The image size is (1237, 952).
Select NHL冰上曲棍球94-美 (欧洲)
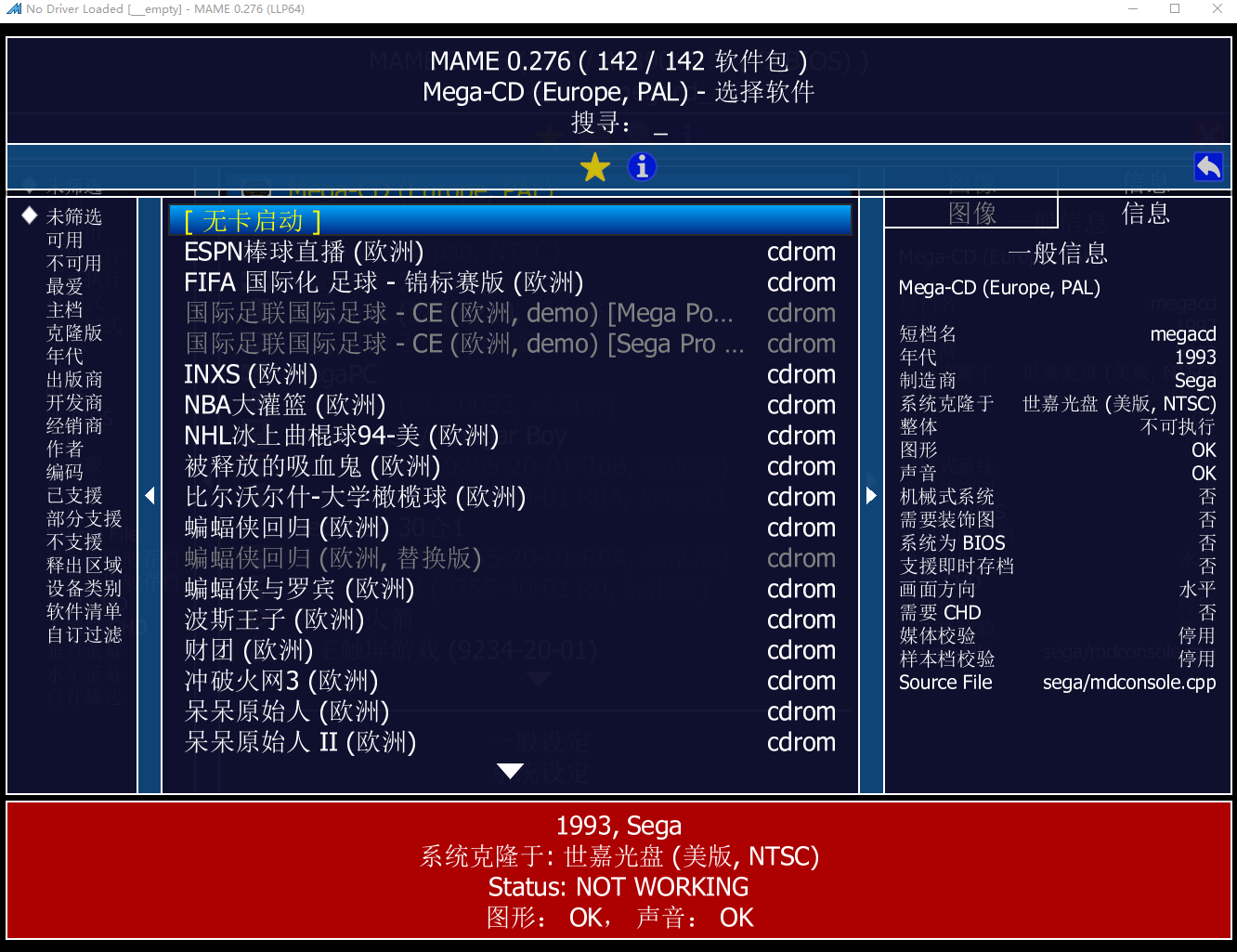point(510,436)
